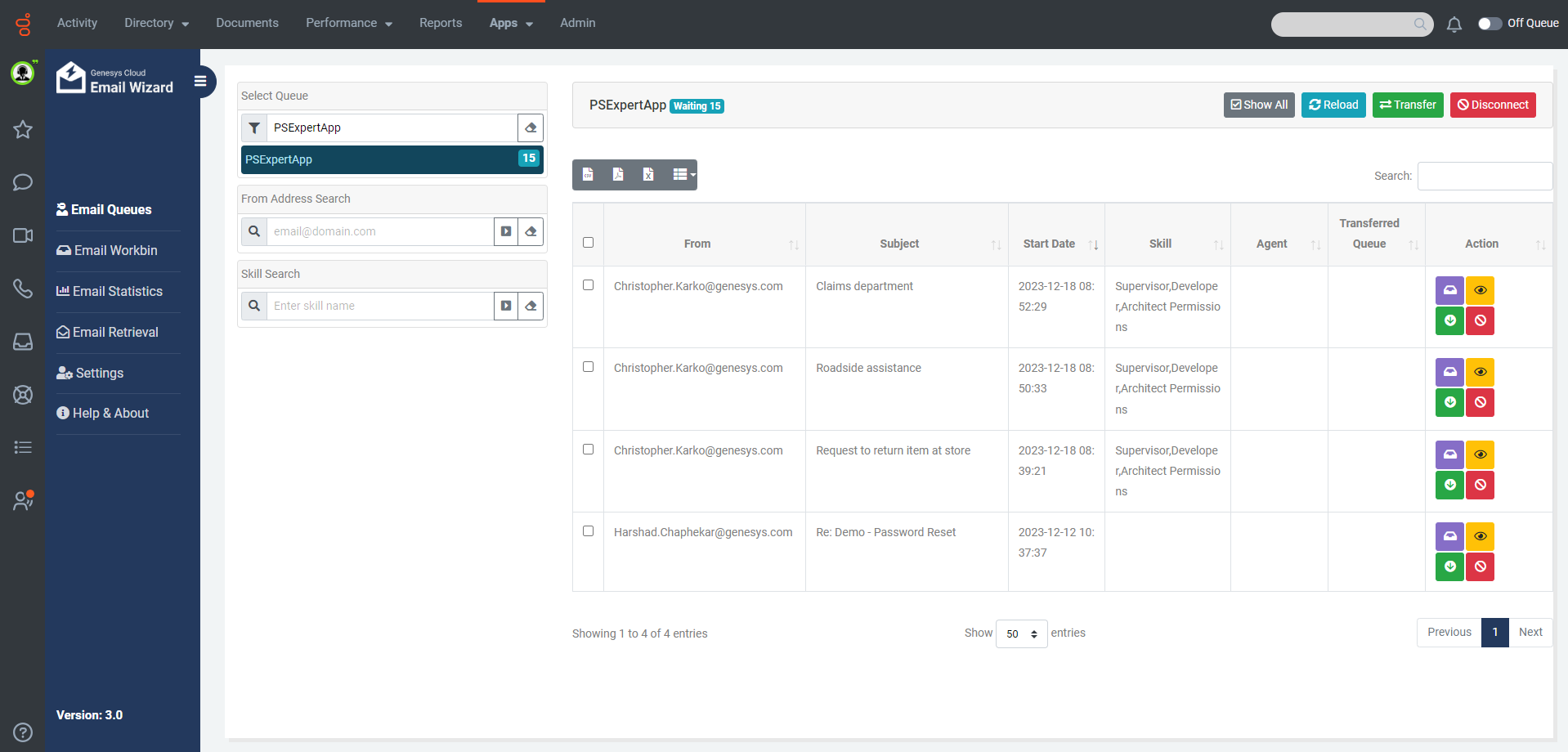Tick the checkbox for Claims department email

[588, 285]
